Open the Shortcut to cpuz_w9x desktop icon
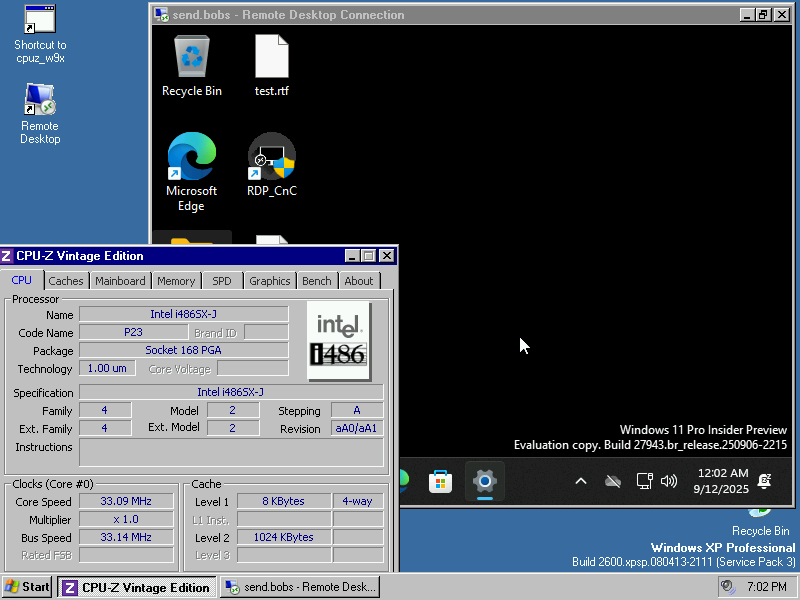The height and width of the screenshot is (600, 800). click(x=40, y=34)
